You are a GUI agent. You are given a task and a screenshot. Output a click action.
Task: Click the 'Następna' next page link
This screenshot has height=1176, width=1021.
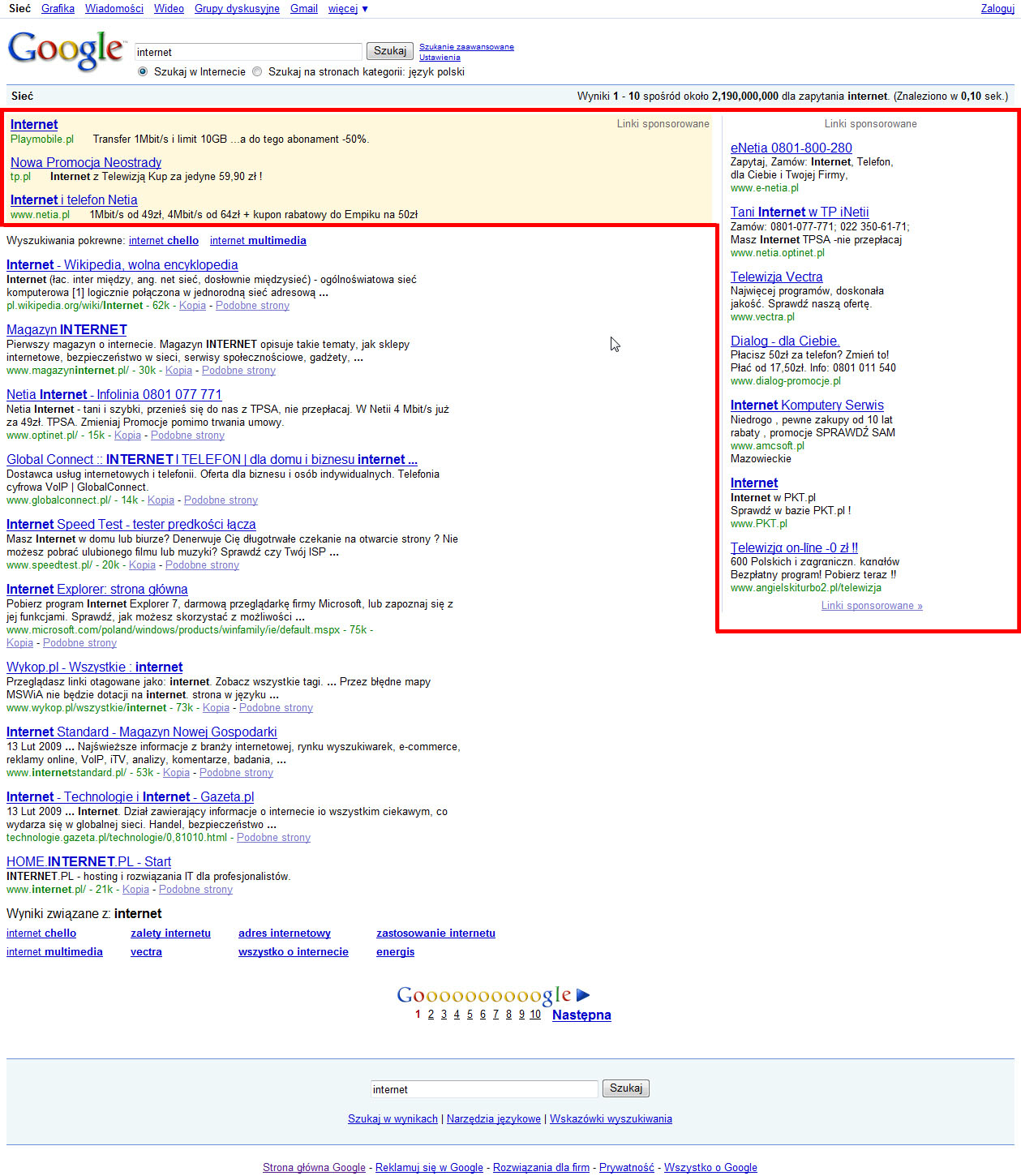[581, 1015]
